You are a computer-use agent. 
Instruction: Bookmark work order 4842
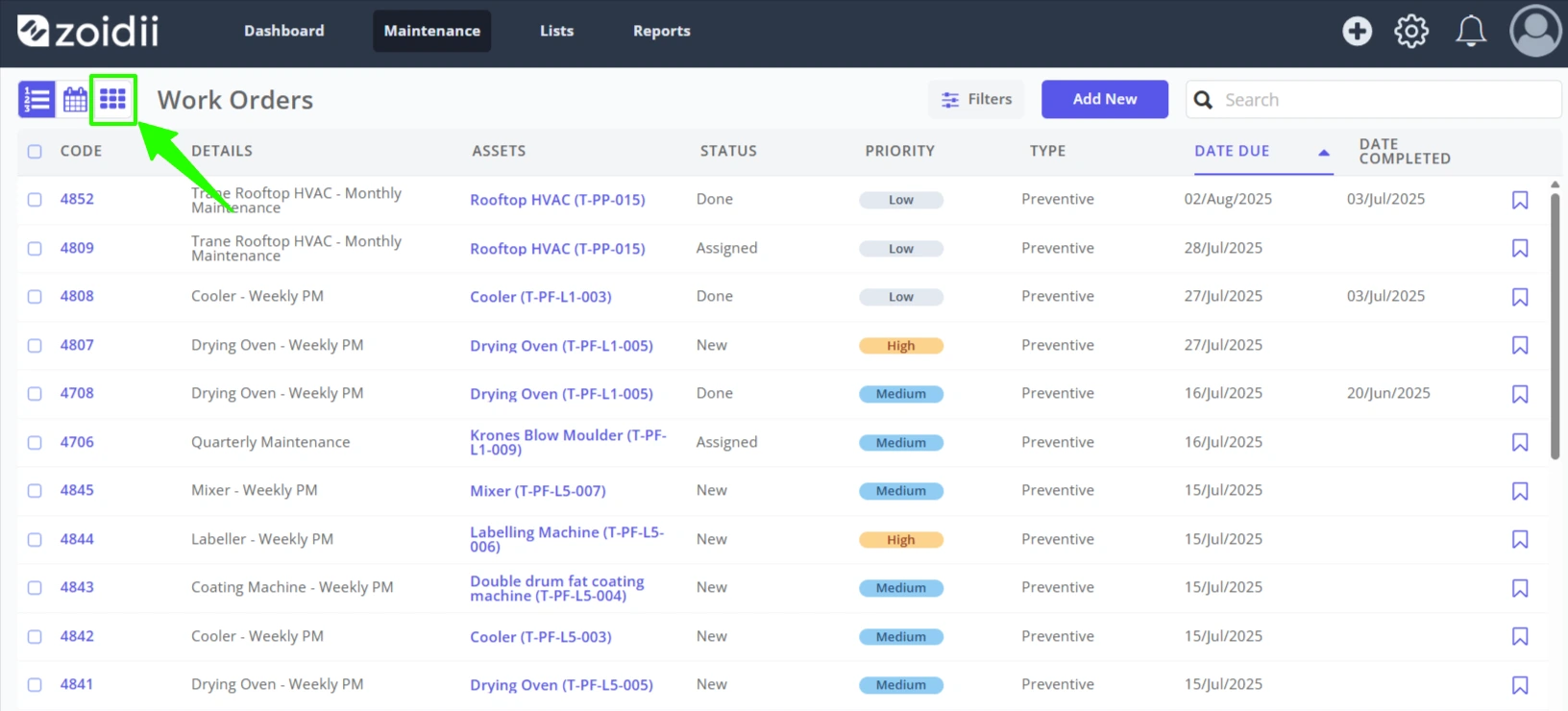(x=1520, y=636)
